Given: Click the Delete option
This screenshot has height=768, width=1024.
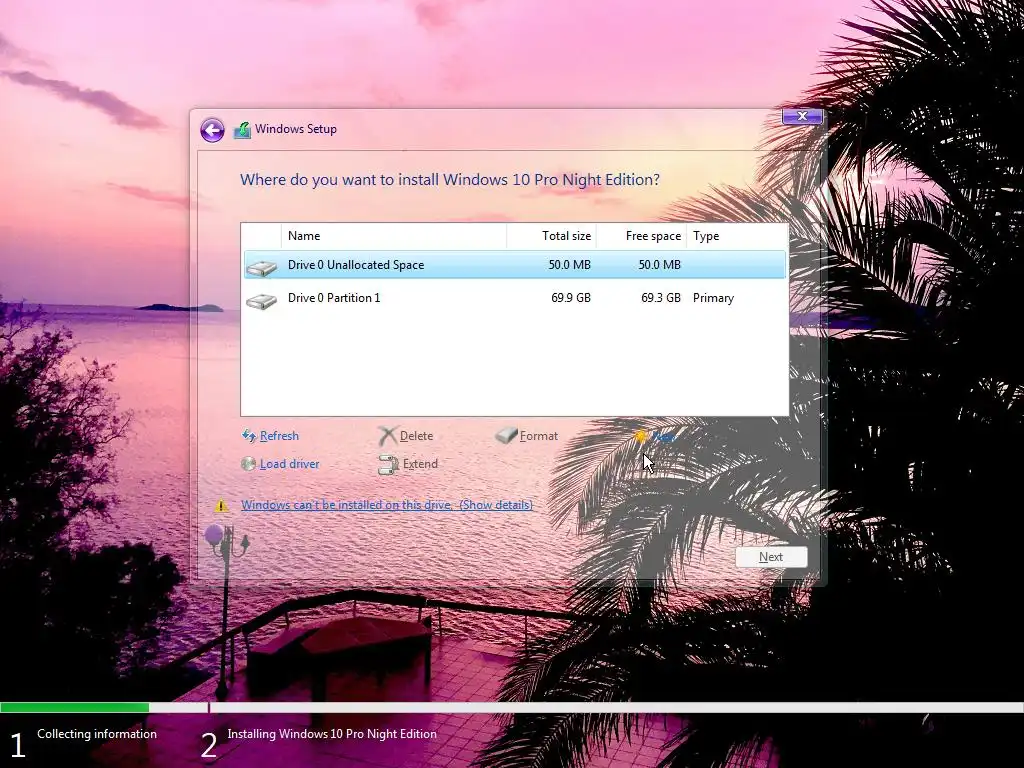Looking at the screenshot, I should pos(416,436).
